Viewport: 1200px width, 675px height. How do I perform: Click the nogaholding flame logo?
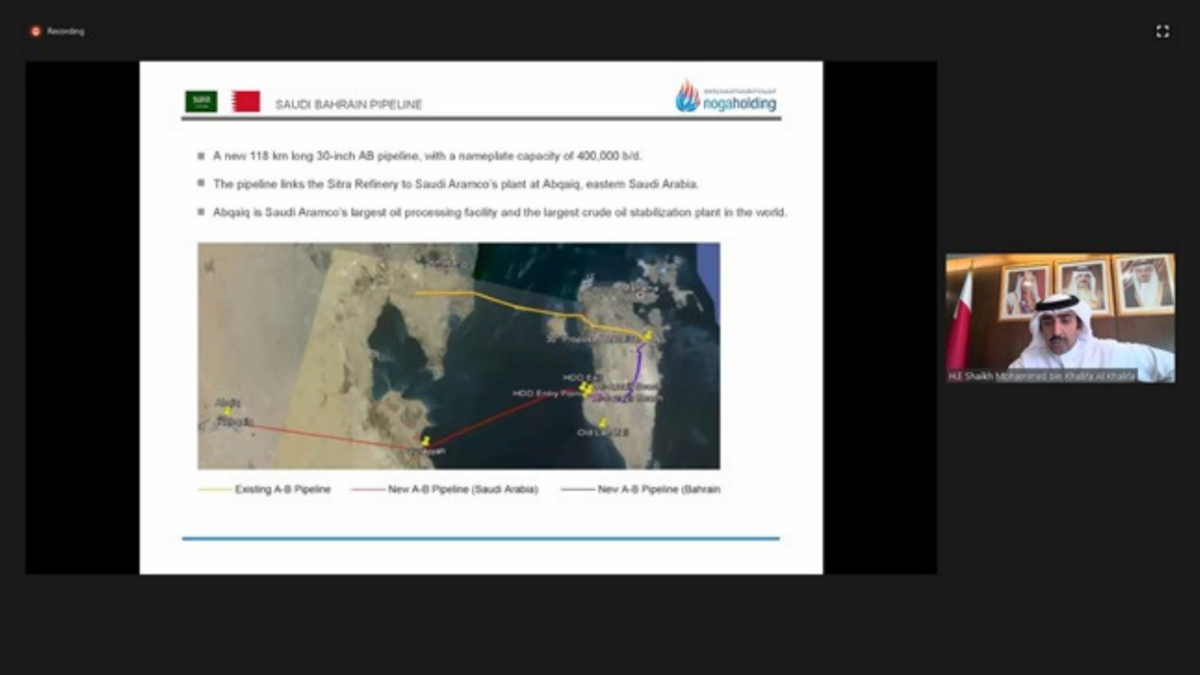688,97
